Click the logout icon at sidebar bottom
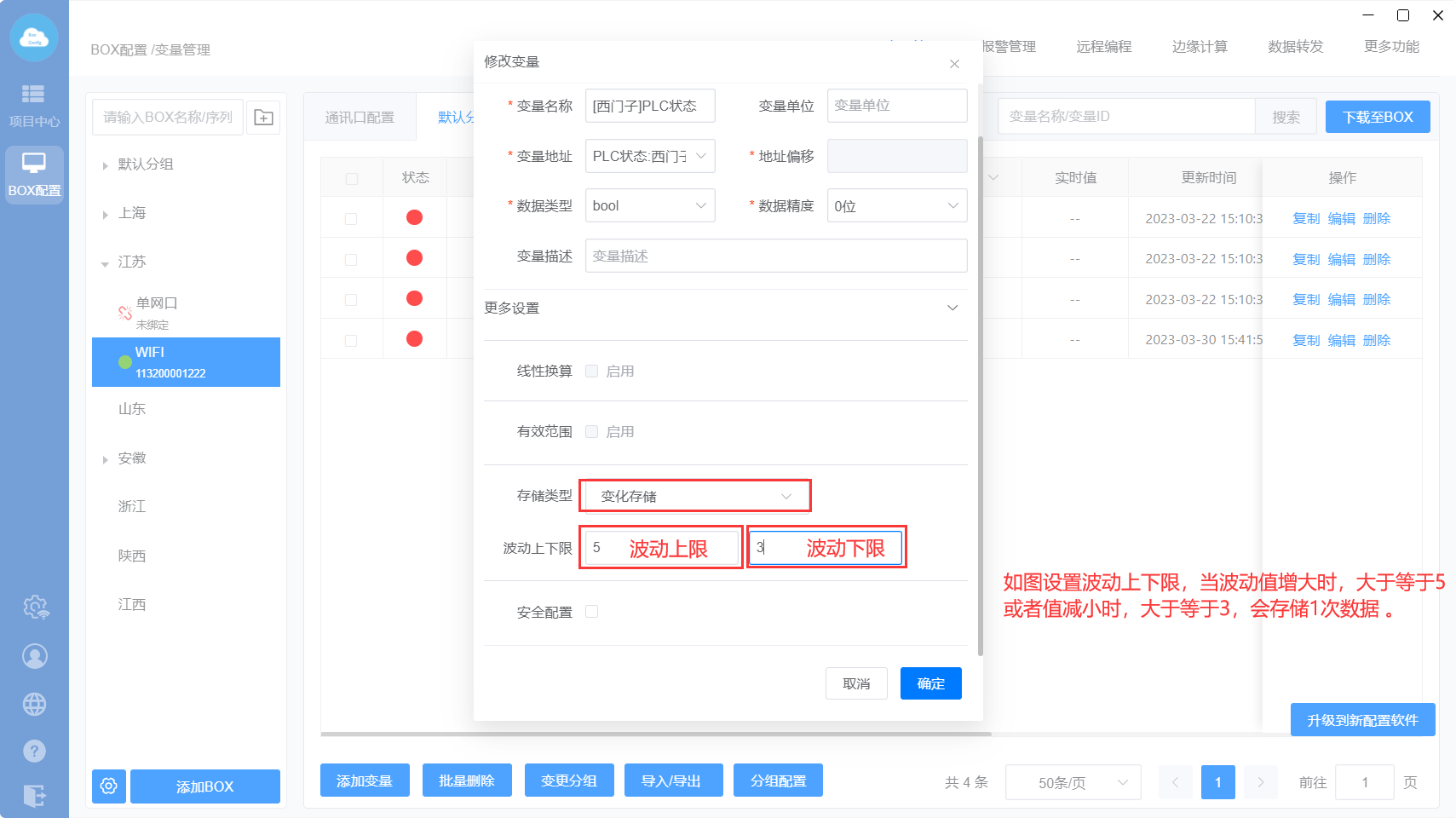Image resolution: width=1456 pixels, height=818 pixels. coord(35,795)
